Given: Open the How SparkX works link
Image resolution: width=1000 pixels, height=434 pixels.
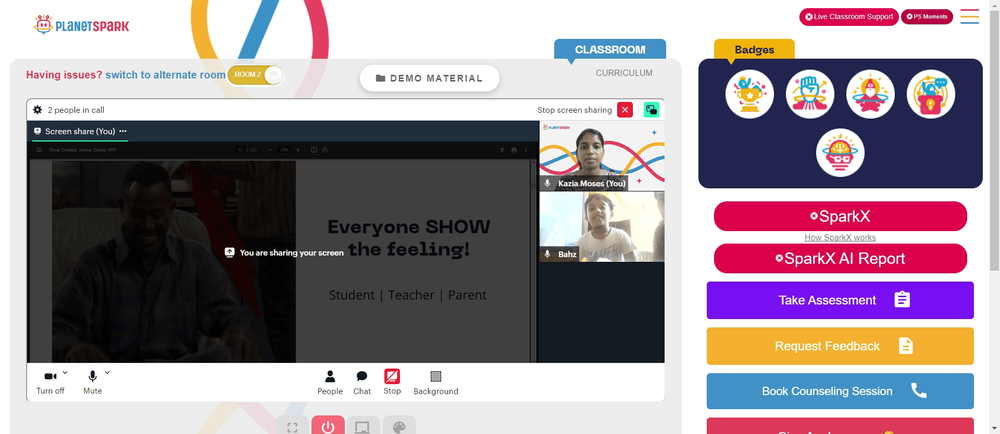Looking at the screenshot, I should (x=840, y=238).
